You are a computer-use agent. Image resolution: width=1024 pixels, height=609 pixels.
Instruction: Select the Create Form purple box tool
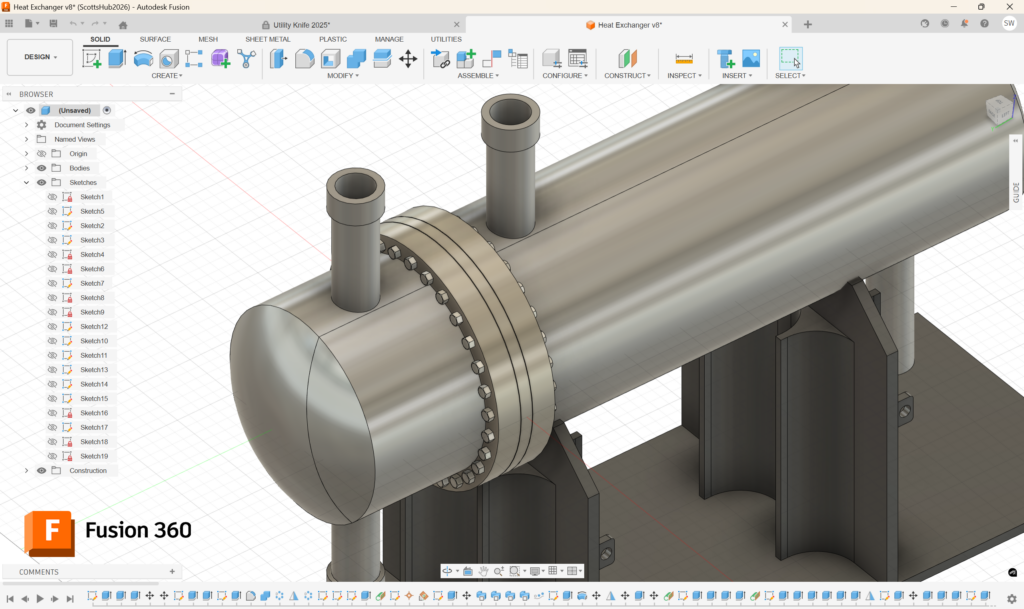click(220, 59)
